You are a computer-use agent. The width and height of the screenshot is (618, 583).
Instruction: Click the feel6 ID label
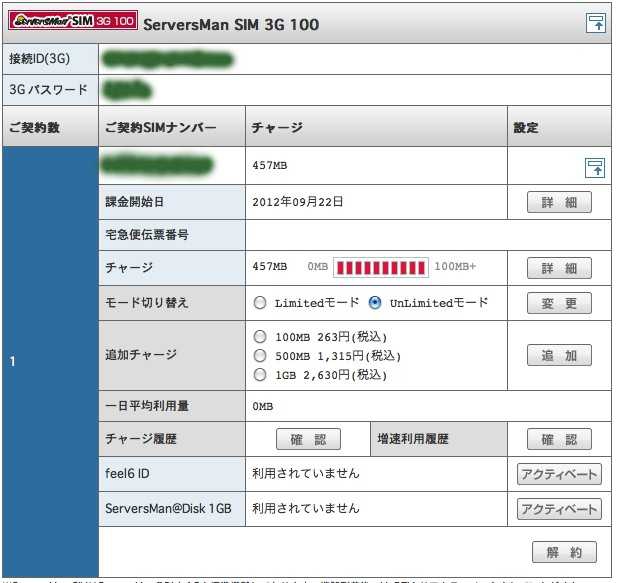click(127, 473)
